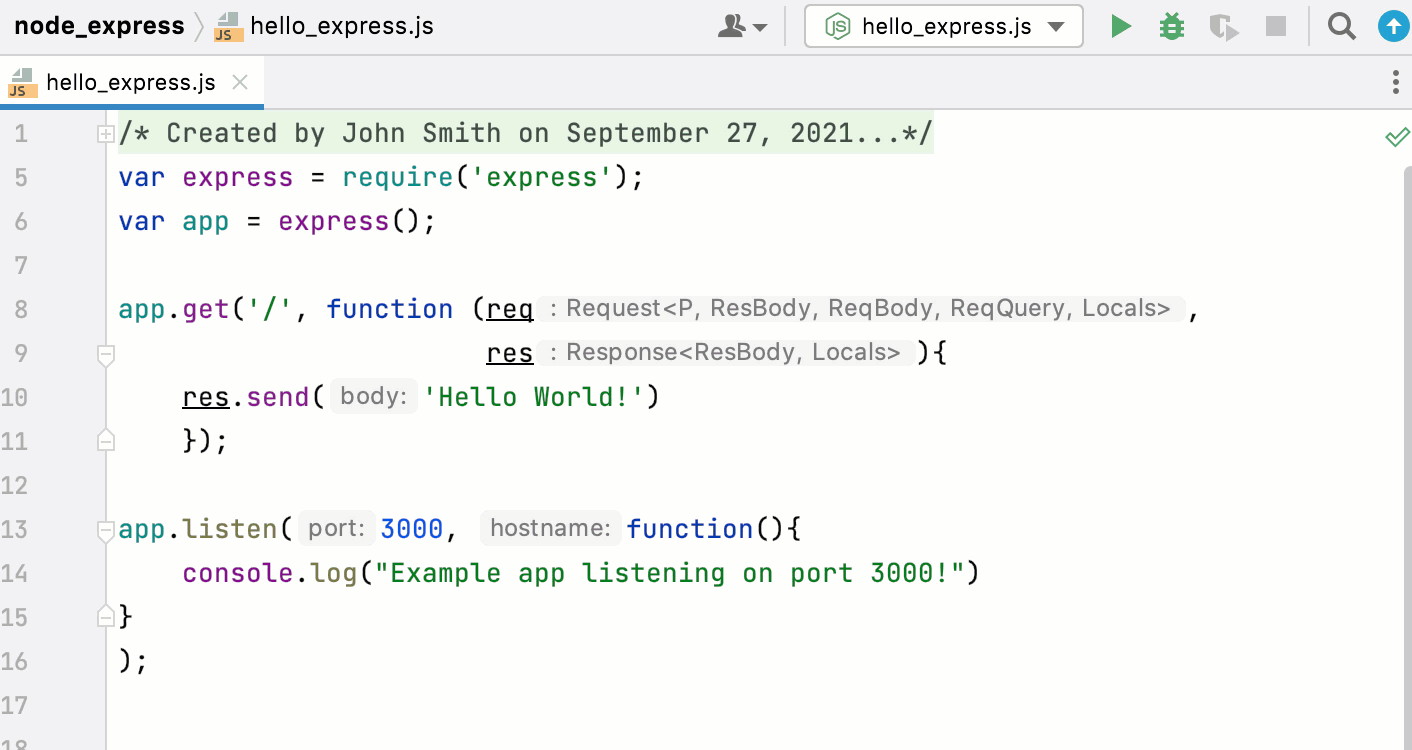Select the hello_express.js editor tab

coord(129,81)
